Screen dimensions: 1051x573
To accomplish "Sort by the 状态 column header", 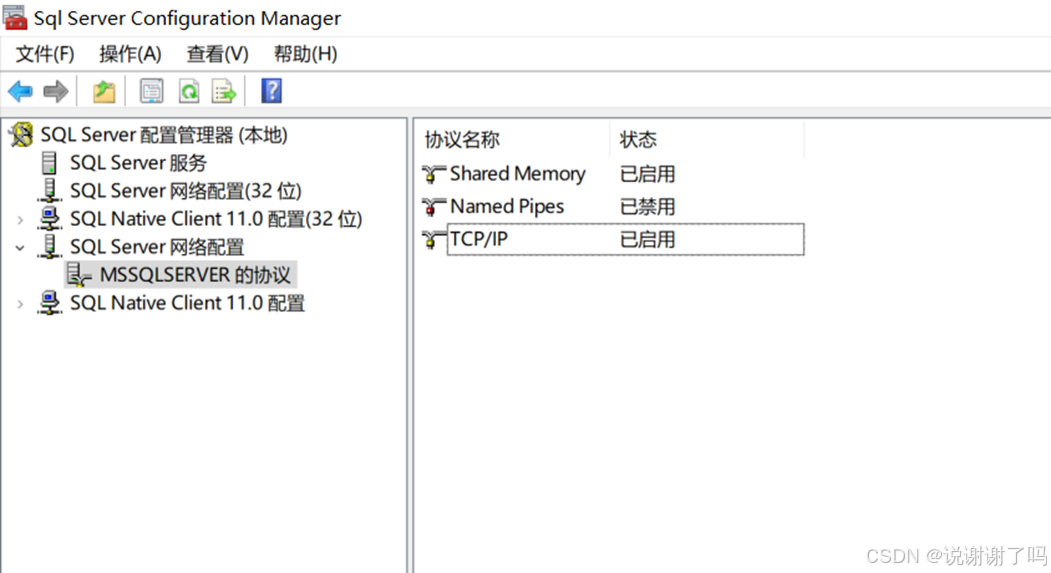I will click(638, 139).
